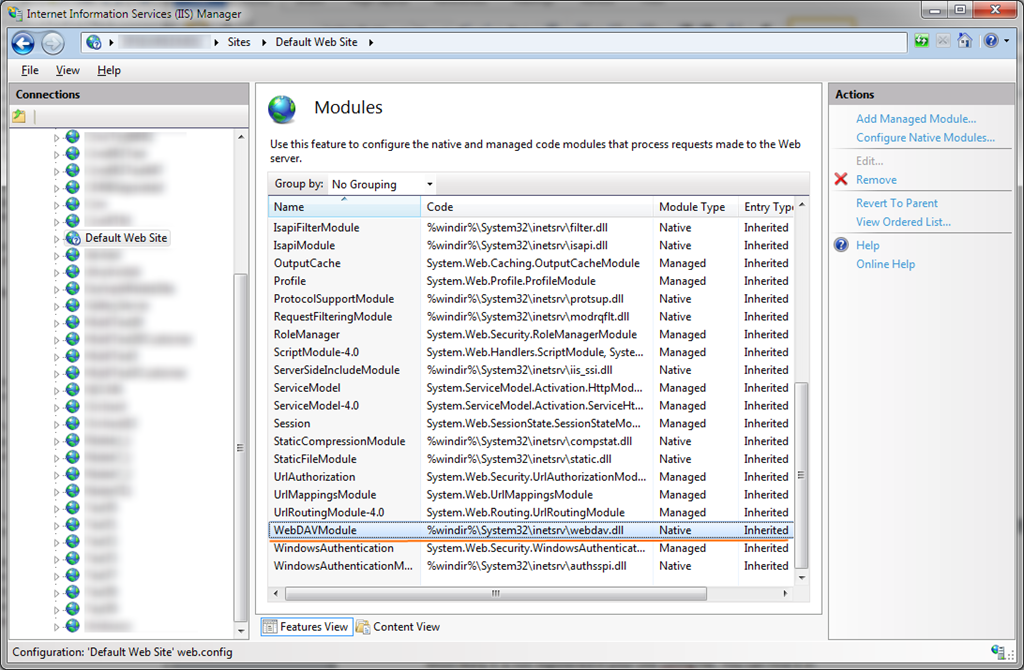Select the OutputCache module
This screenshot has height=670, width=1024.
[x=532, y=263]
